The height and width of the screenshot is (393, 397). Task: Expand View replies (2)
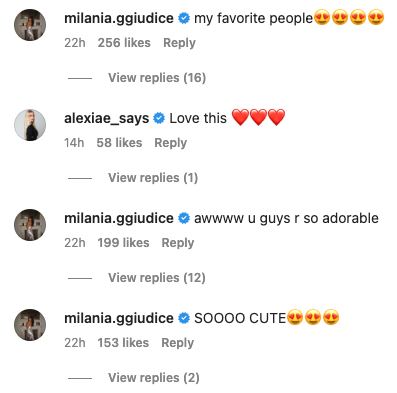154,378
